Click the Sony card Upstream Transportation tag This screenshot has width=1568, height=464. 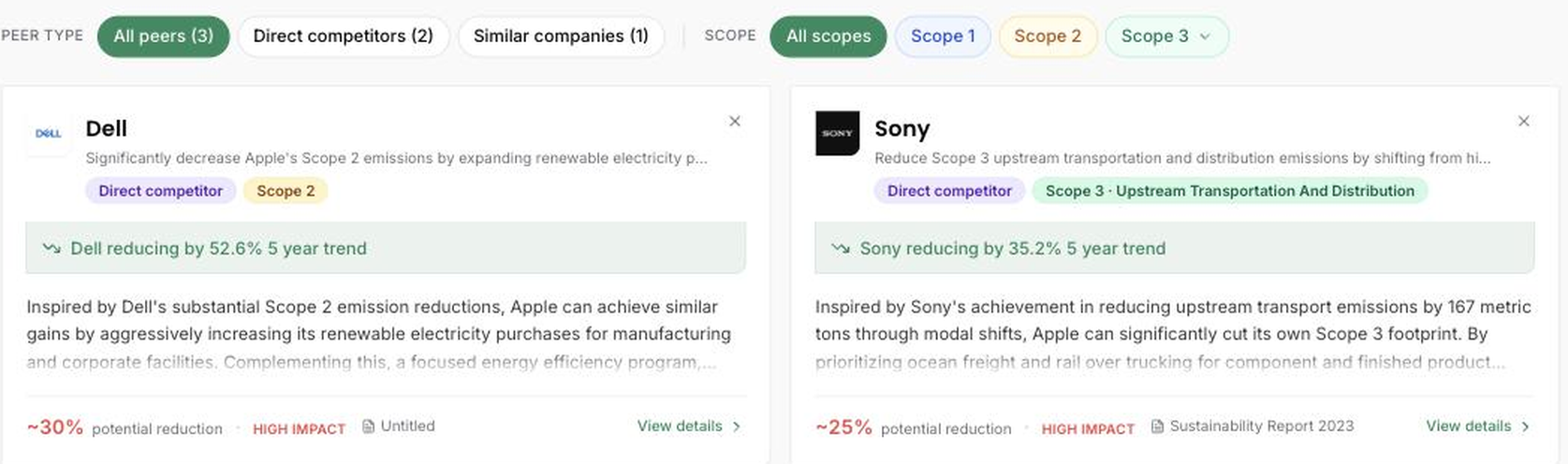[x=1230, y=191]
